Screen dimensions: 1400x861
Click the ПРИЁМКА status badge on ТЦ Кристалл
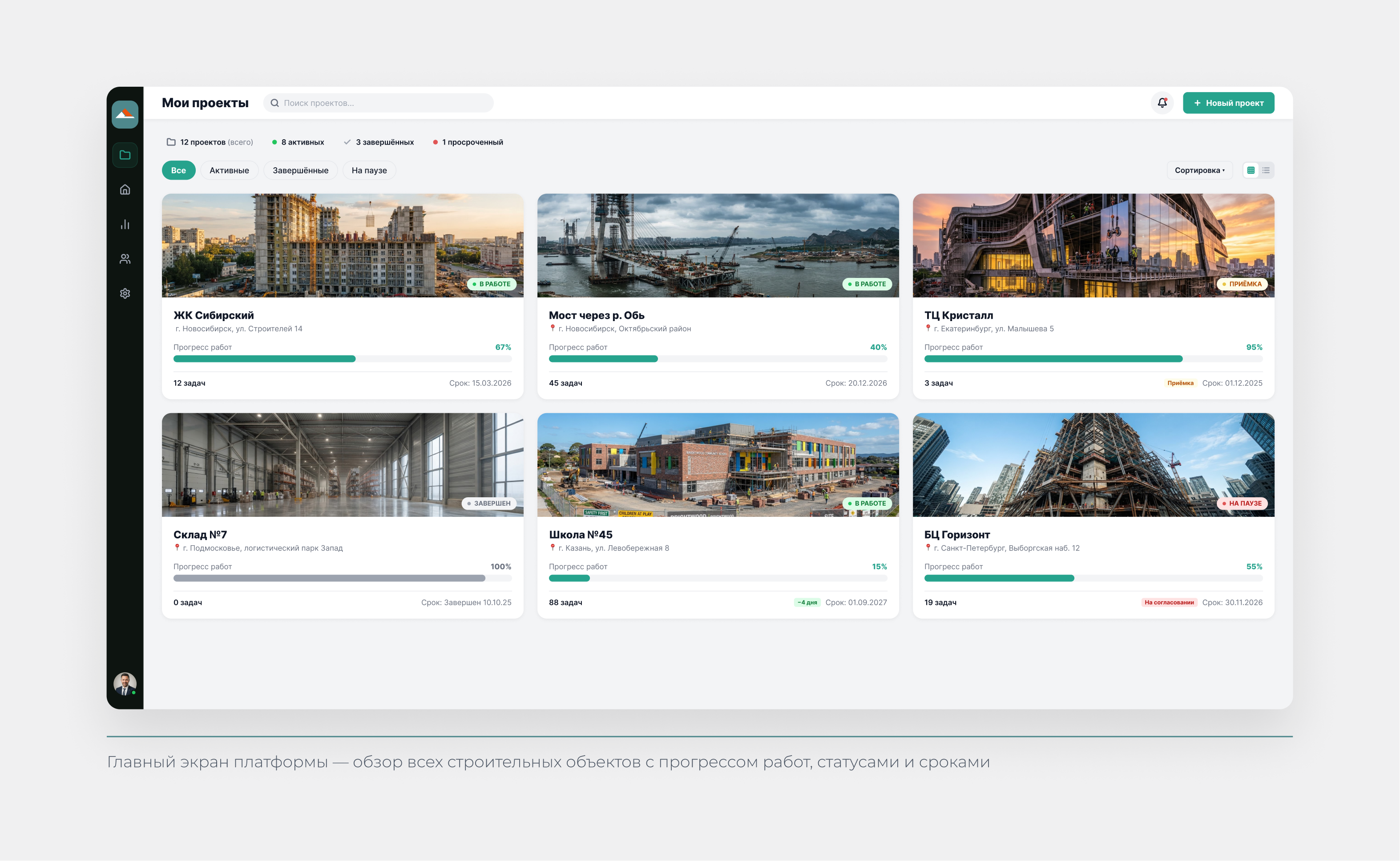click(x=1242, y=284)
